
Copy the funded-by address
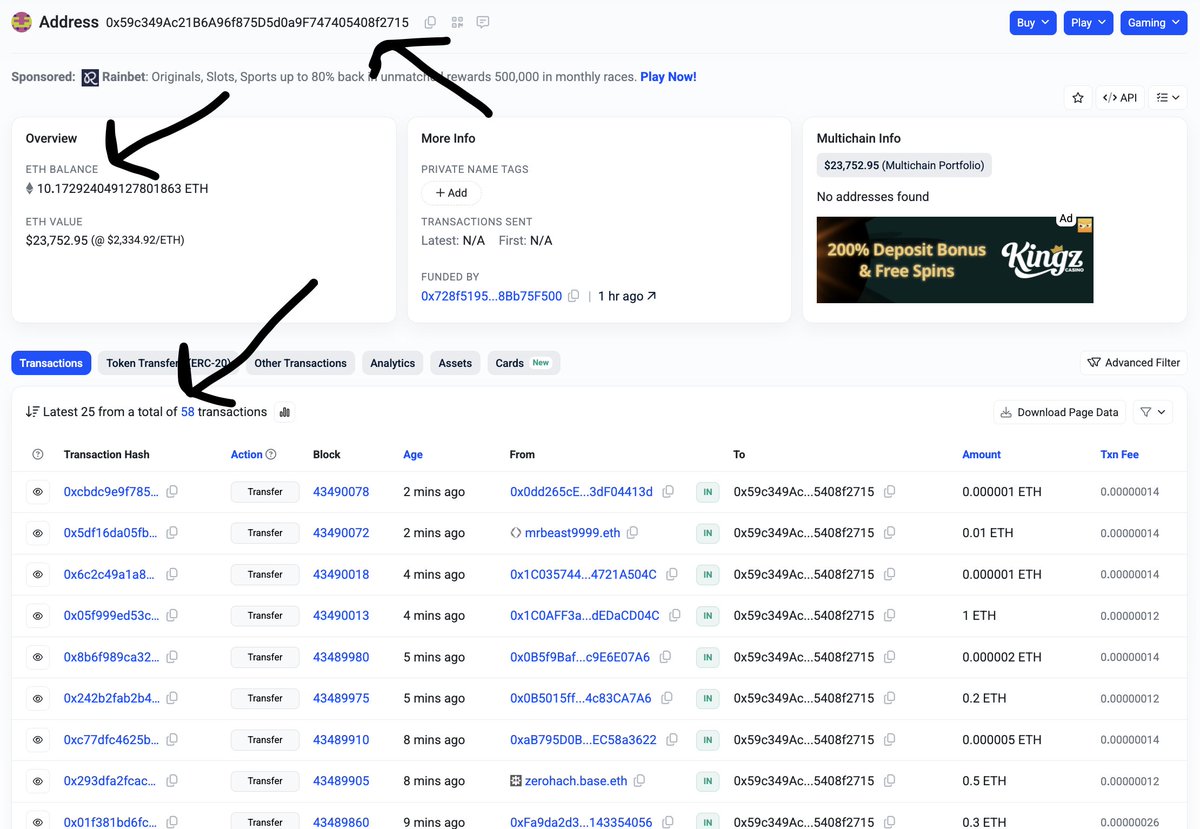pos(573,296)
